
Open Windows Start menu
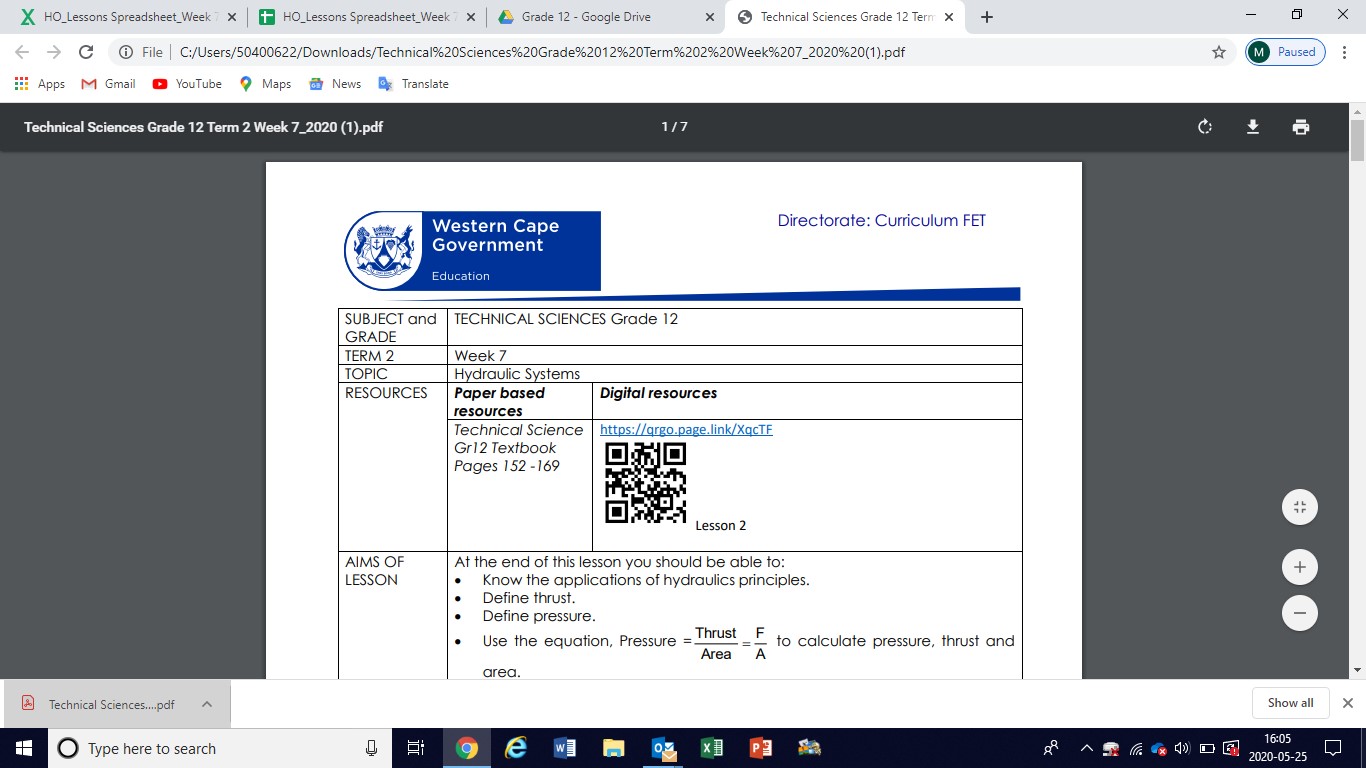[23, 748]
